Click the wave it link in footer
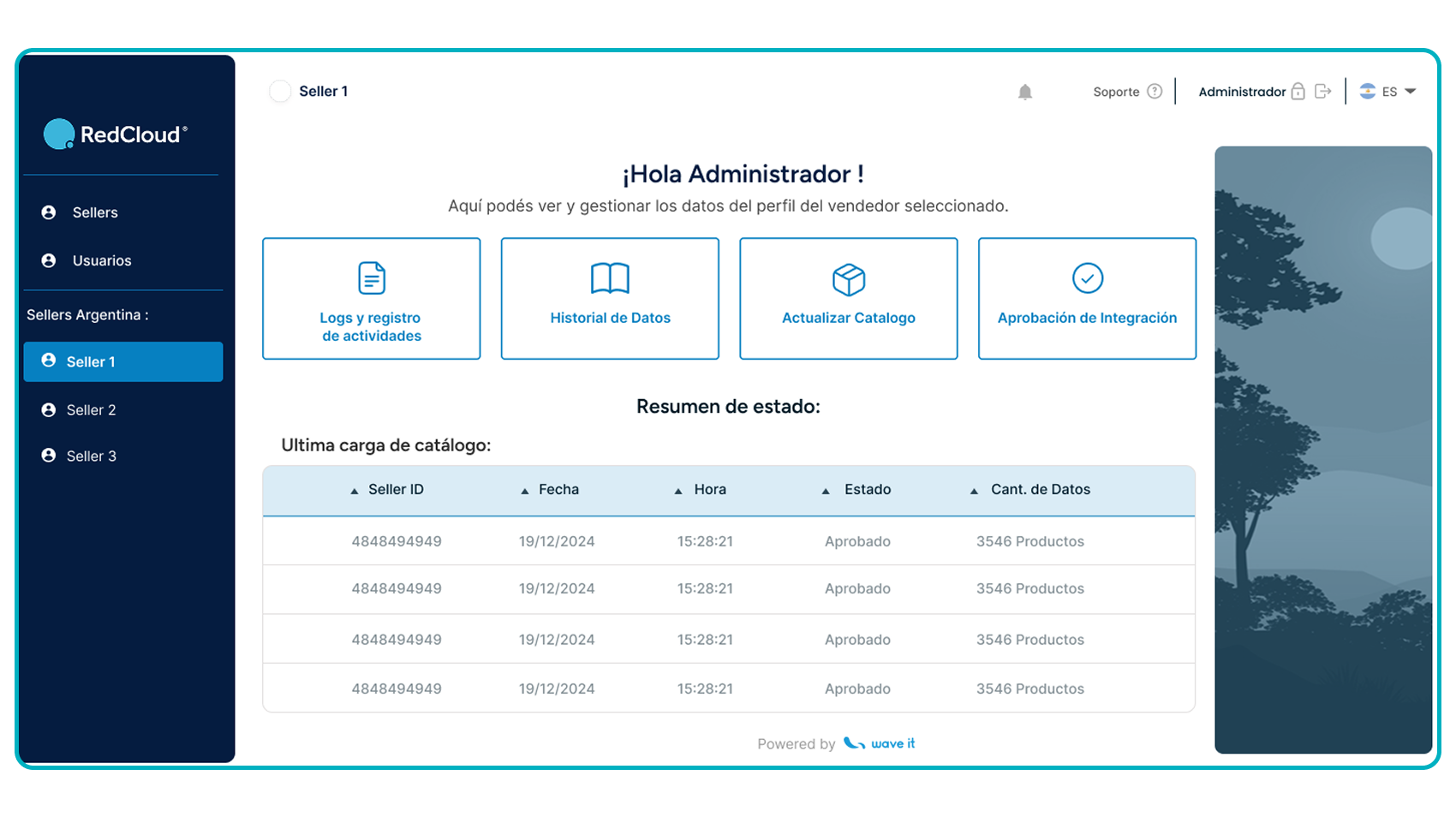Image resolution: width=1456 pixels, height=817 pixels. pos(880,743)
